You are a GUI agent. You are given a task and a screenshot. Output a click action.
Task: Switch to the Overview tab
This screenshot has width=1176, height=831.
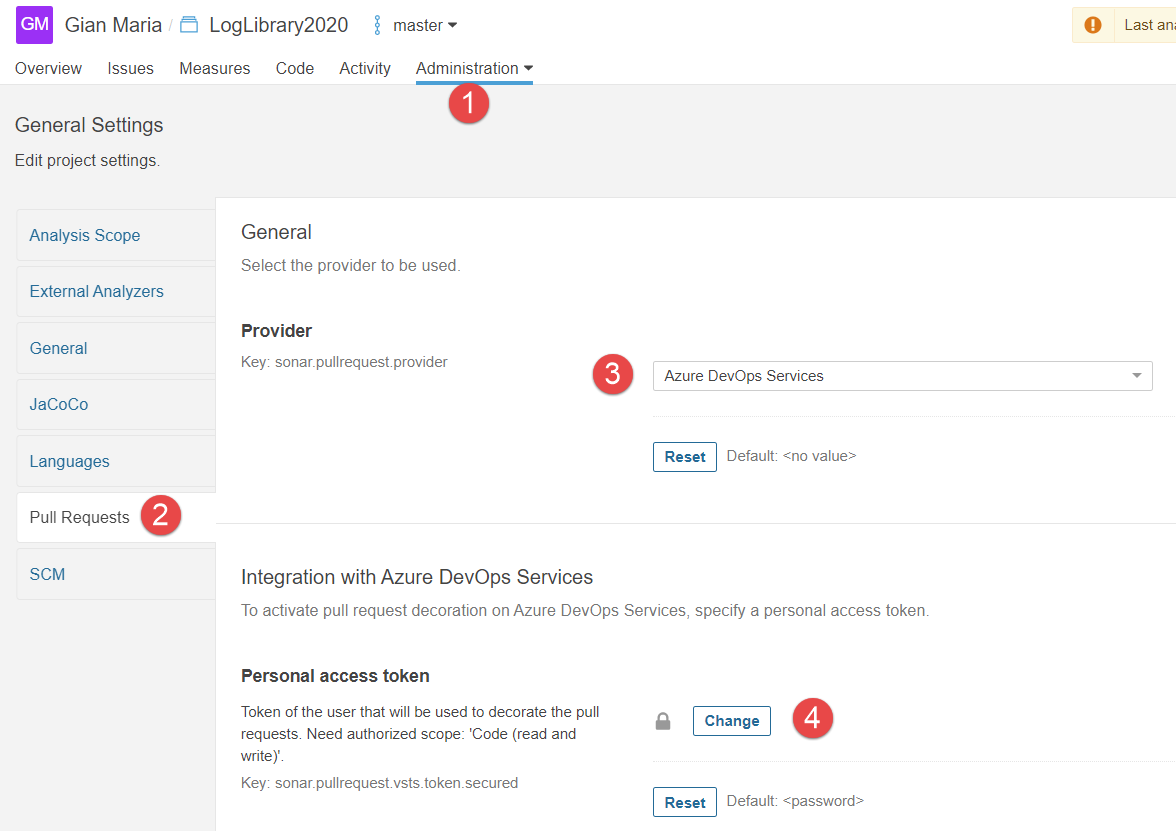48,68
